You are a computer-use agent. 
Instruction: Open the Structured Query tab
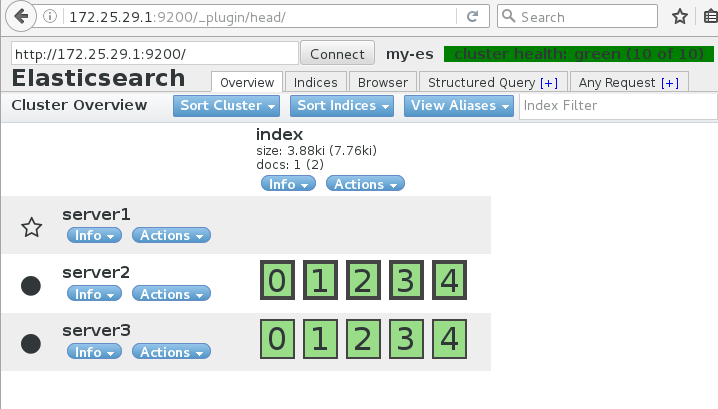(x=493, y=82)
